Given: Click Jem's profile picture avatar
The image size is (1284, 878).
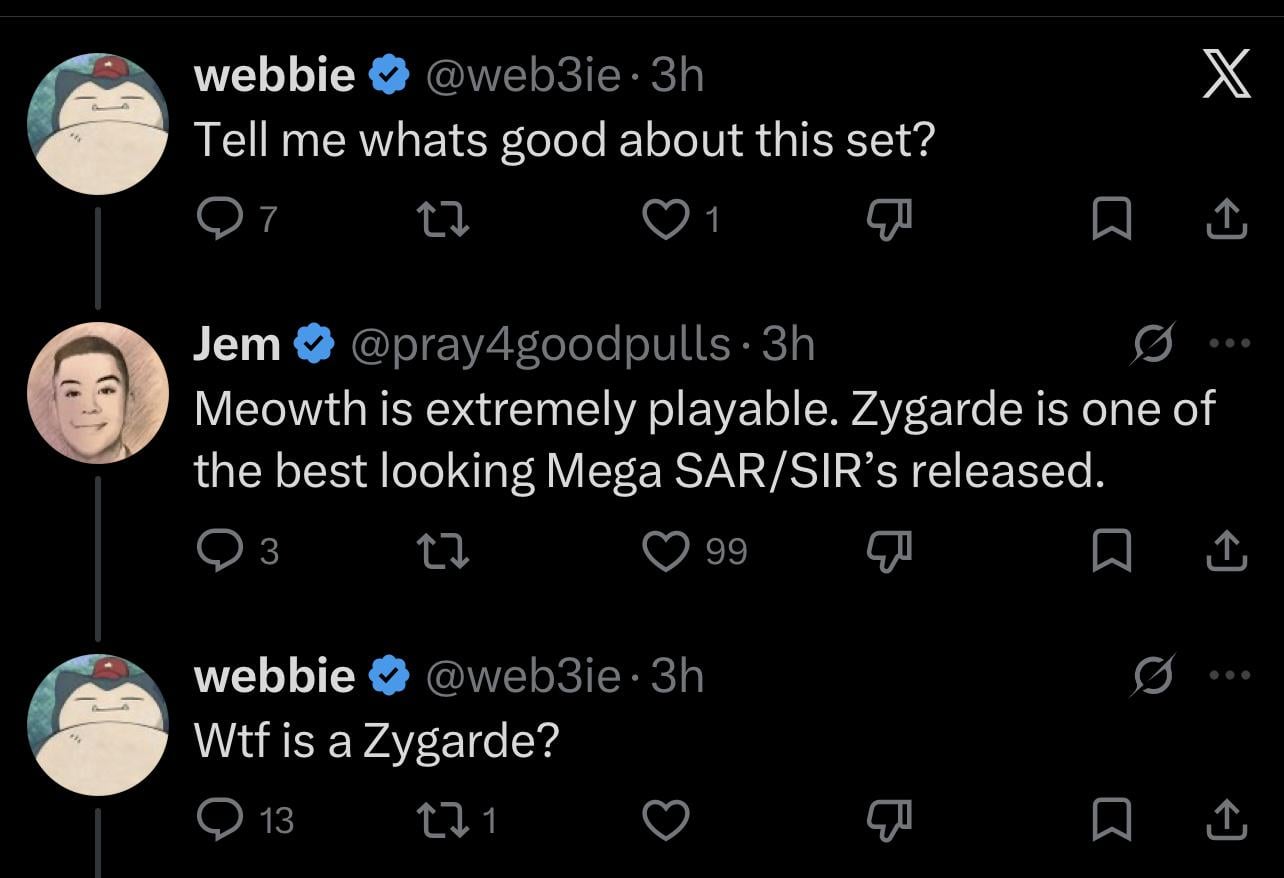Looking at the screenshot, I should pyautogui.click(x=97, y=392).
